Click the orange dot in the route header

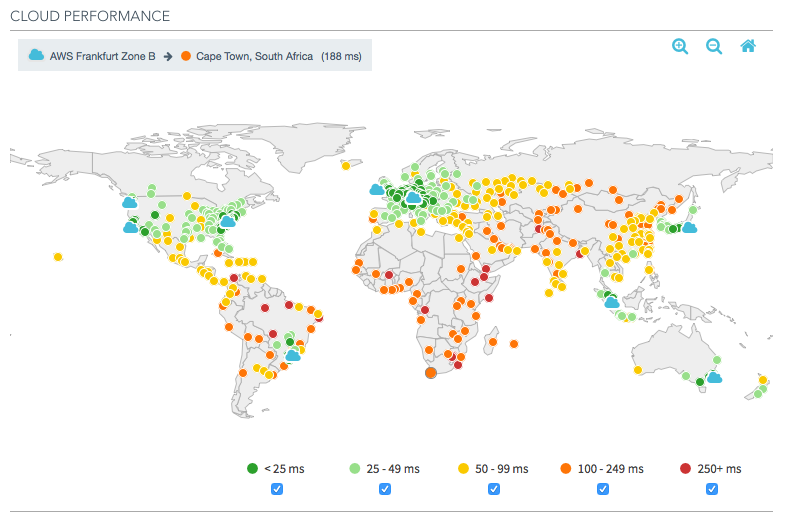tap(186, 56)
